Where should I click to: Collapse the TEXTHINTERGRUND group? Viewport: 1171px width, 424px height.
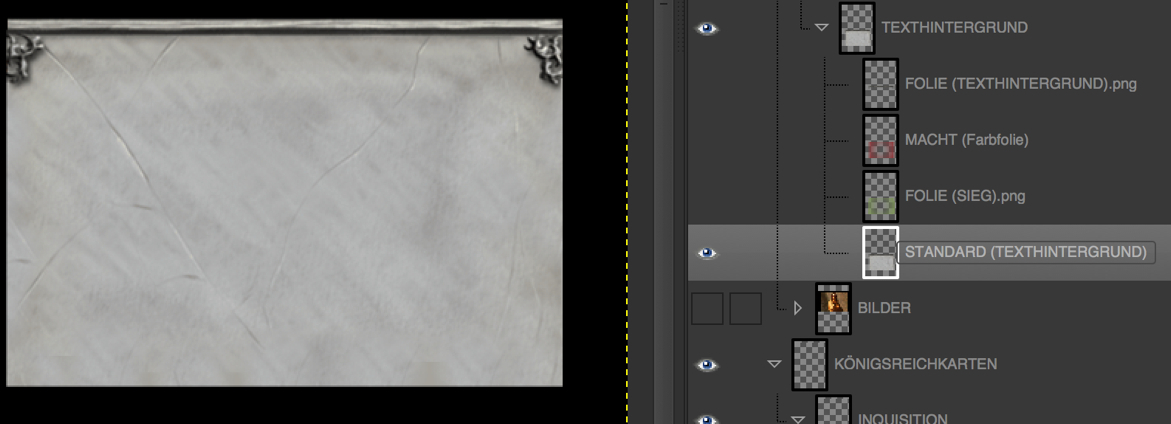(821, 28)
